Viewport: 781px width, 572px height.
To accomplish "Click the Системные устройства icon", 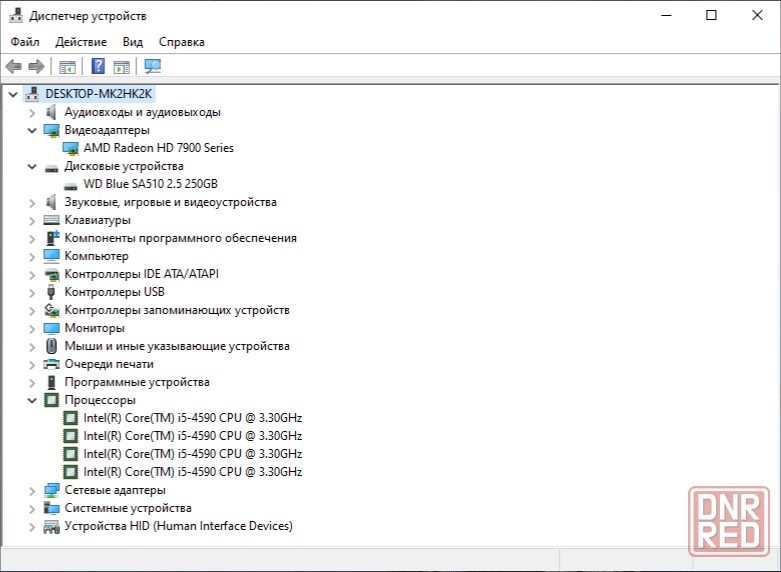I will [x=51, y=508].
